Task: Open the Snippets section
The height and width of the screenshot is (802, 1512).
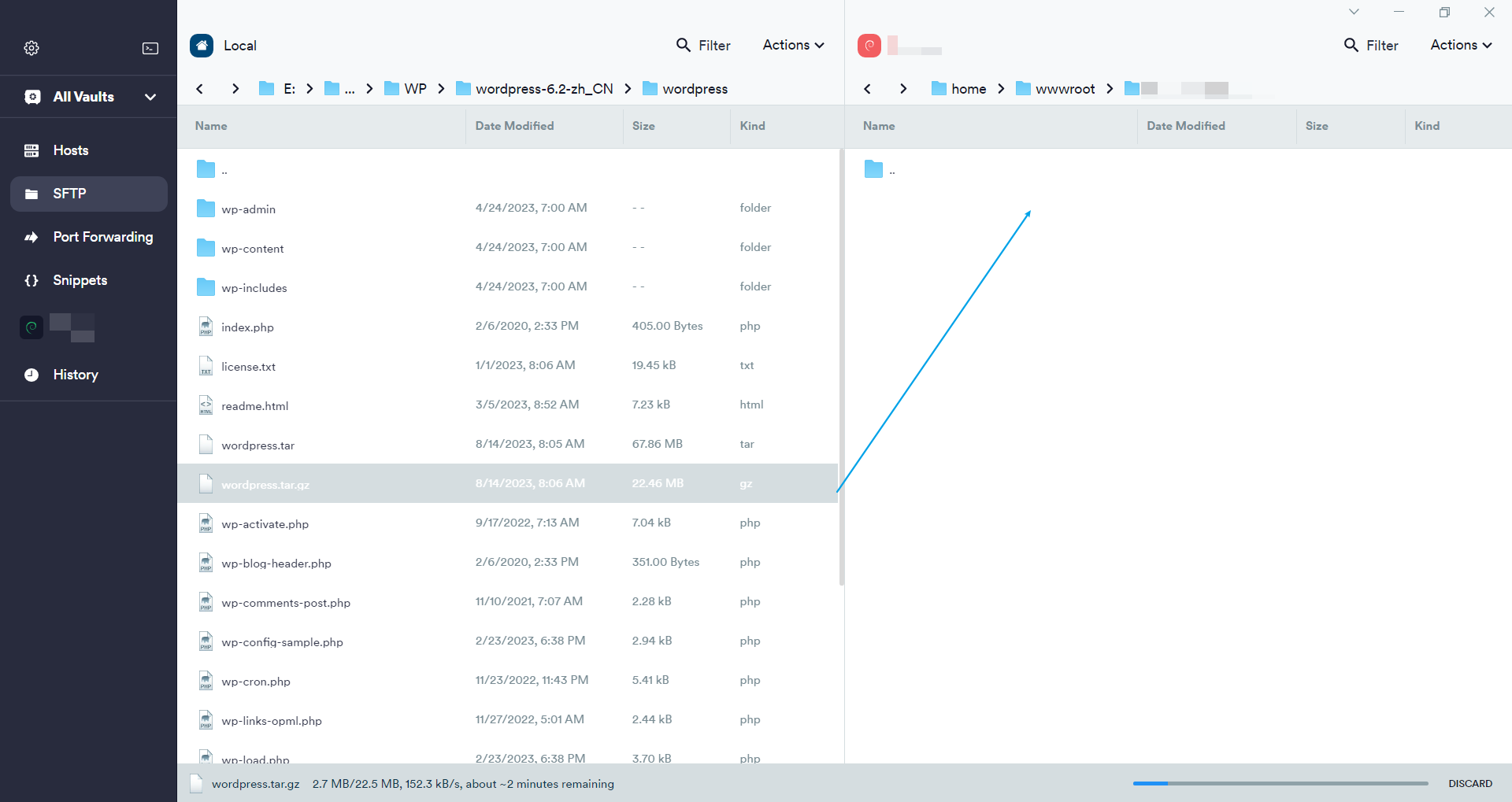Action: [80, 280]
